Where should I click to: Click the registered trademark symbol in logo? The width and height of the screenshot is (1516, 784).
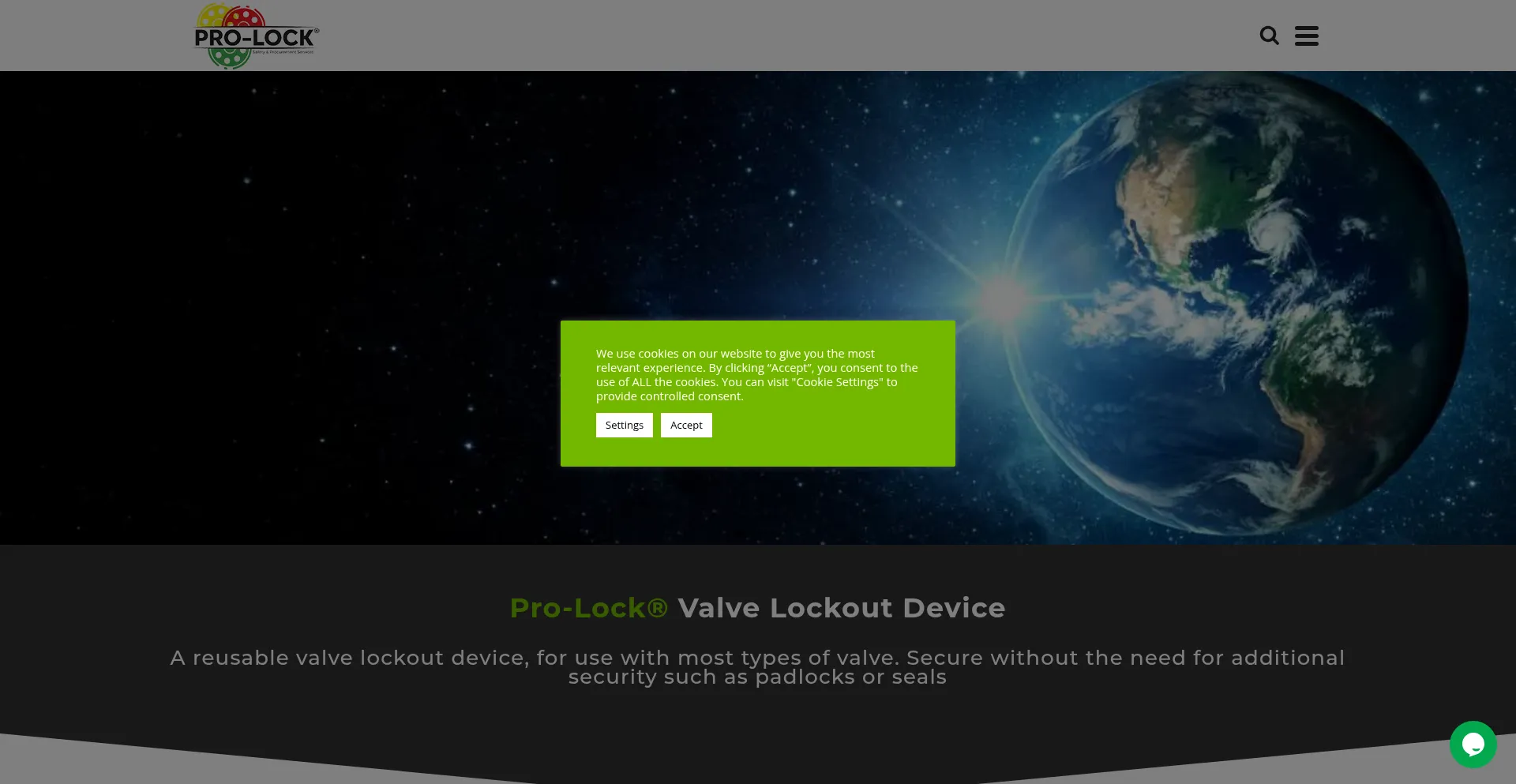[x=317, y=31]
